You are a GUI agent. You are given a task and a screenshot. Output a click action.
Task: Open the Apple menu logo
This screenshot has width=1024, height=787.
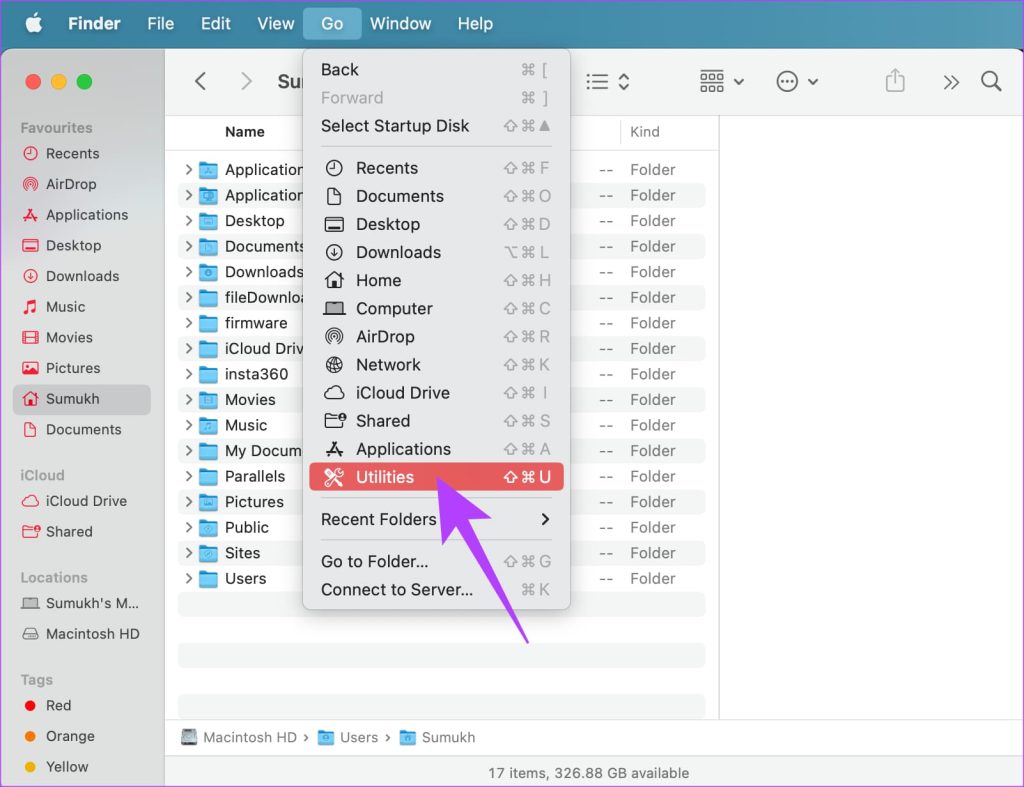pos(34,23)
